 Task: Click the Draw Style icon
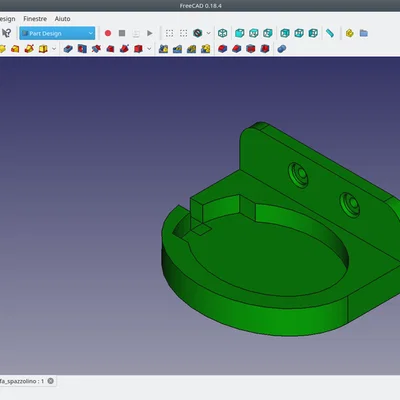(x=198, y=33)
